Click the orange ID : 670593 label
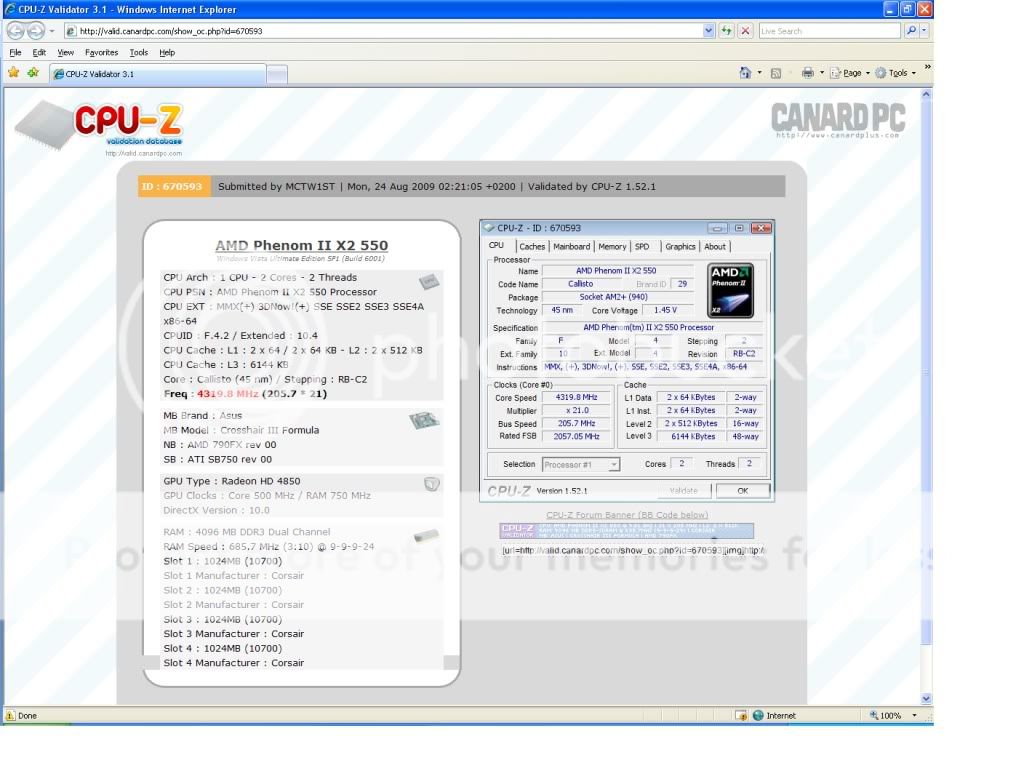Screen dimensions: 1024x768 point(172,186)
